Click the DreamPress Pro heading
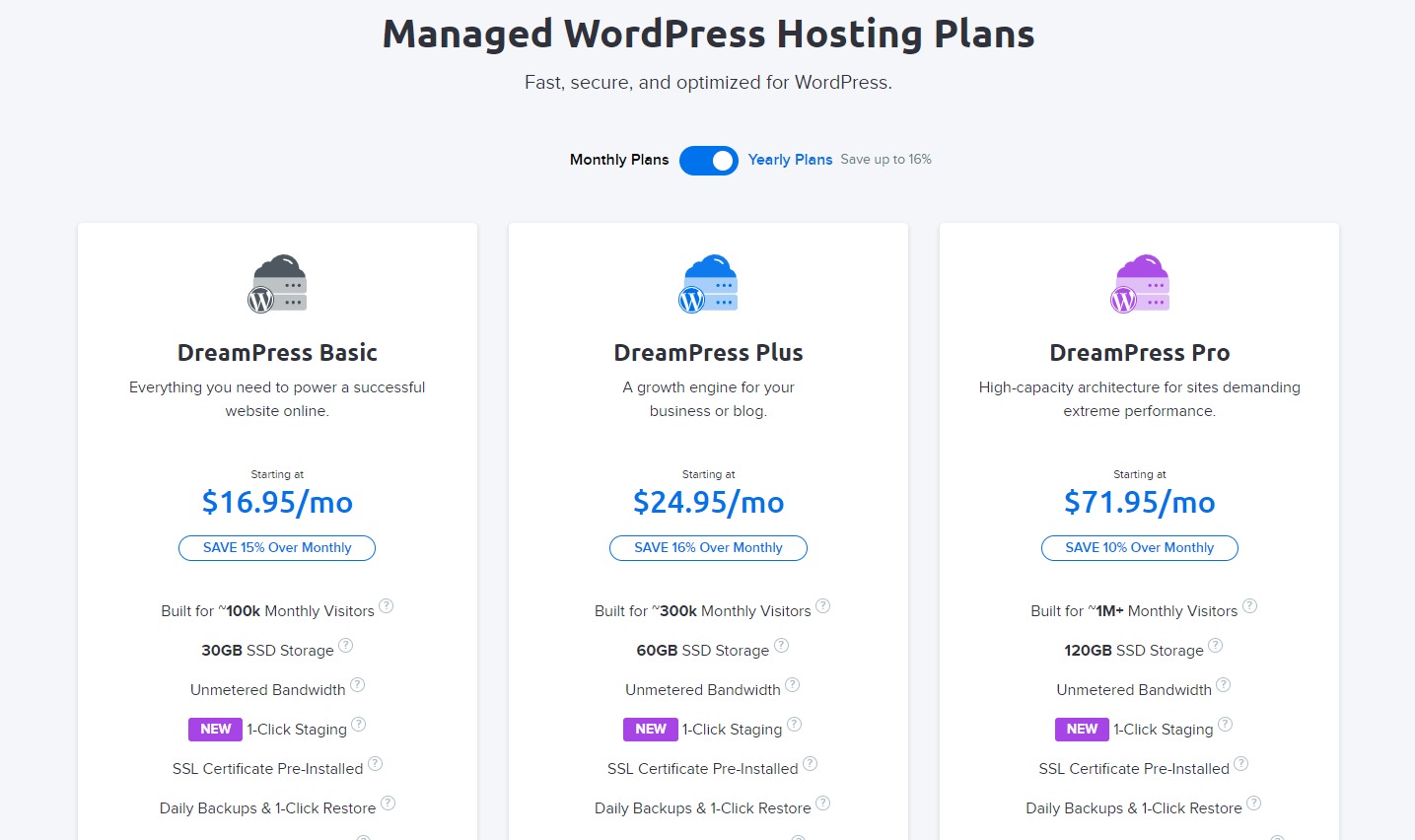The image size is (1415, 840). click(x=1140, y=353)
